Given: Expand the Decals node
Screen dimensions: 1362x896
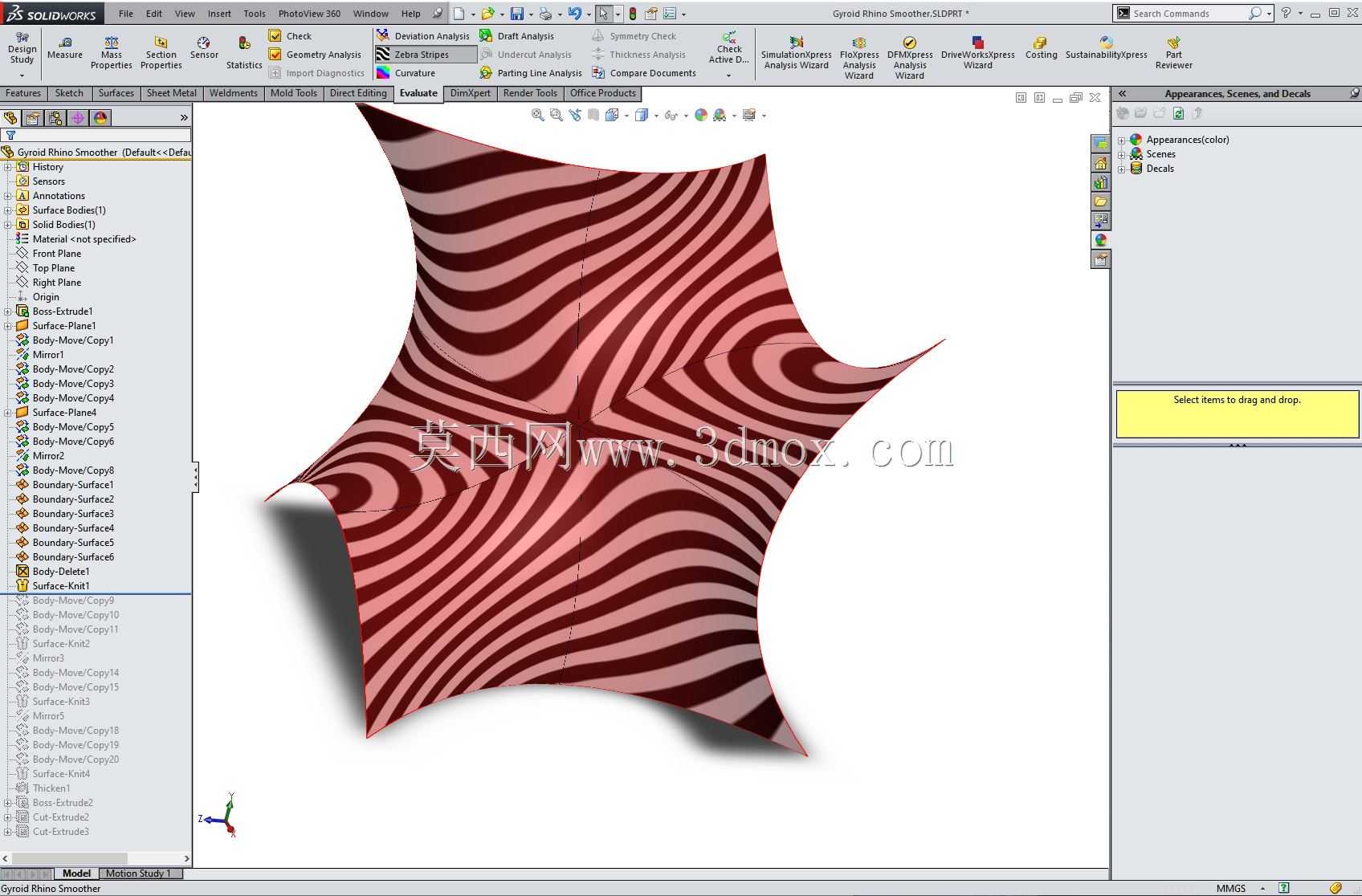Looking at the screenshot, I should [x=1122, y=169].
